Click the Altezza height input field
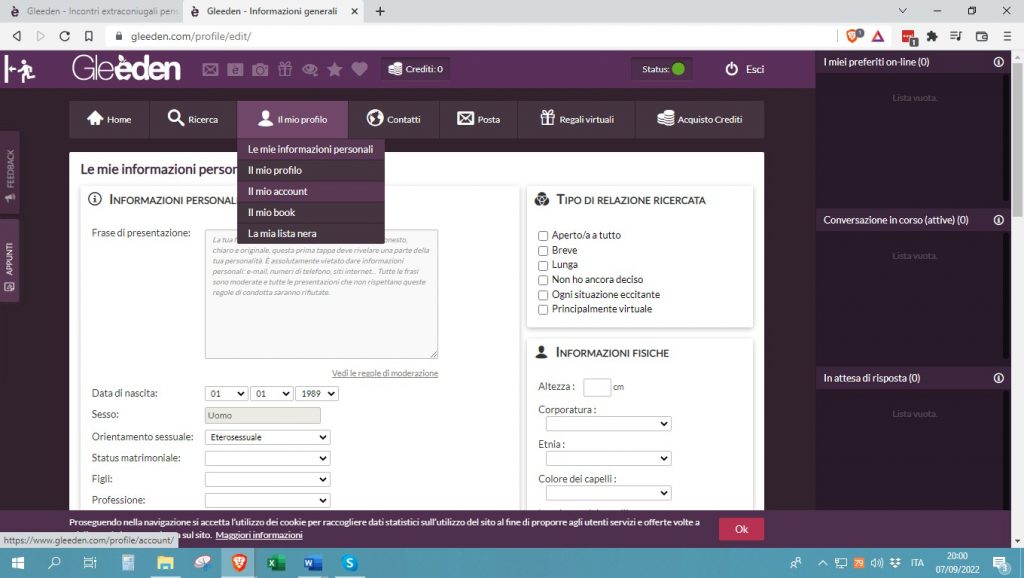The width and height of the screenshot is (1024, 578). 597,387
